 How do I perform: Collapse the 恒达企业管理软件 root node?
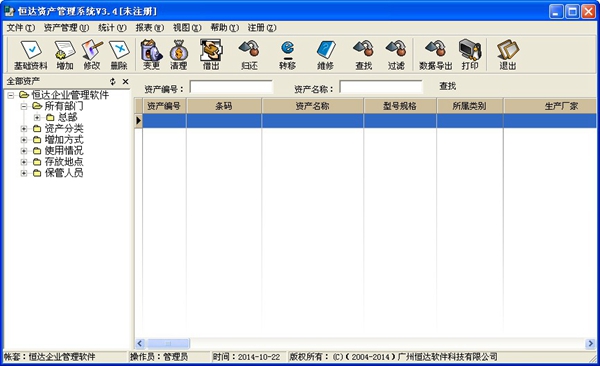tap(11, 95)
